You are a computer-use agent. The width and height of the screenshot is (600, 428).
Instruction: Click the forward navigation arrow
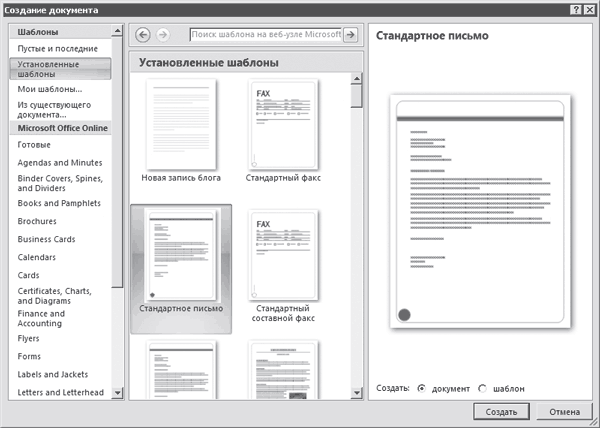[x=163, y=35]
